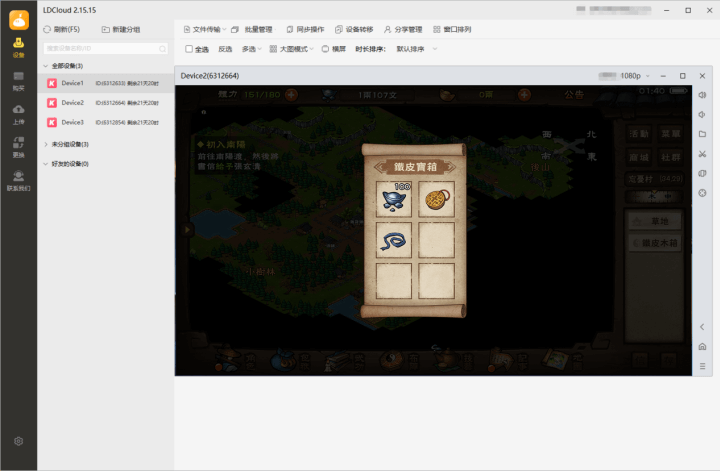This screenshot has height=471, width=720.
Task: Refresh device list with 刷新(F5)
Action: pyautogui.click(x=62, y=29)
